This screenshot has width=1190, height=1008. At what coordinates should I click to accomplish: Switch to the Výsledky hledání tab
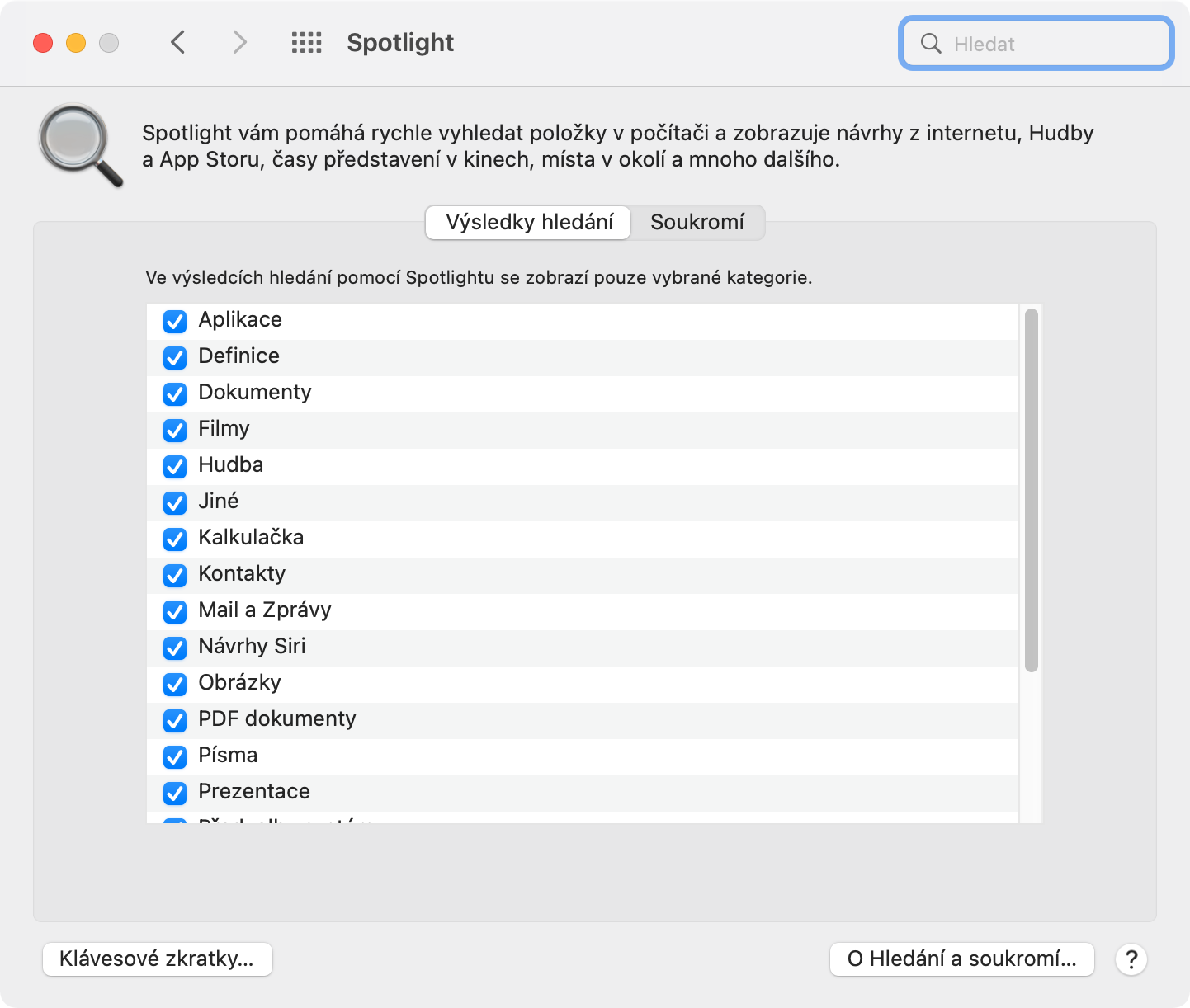(528, 223)
